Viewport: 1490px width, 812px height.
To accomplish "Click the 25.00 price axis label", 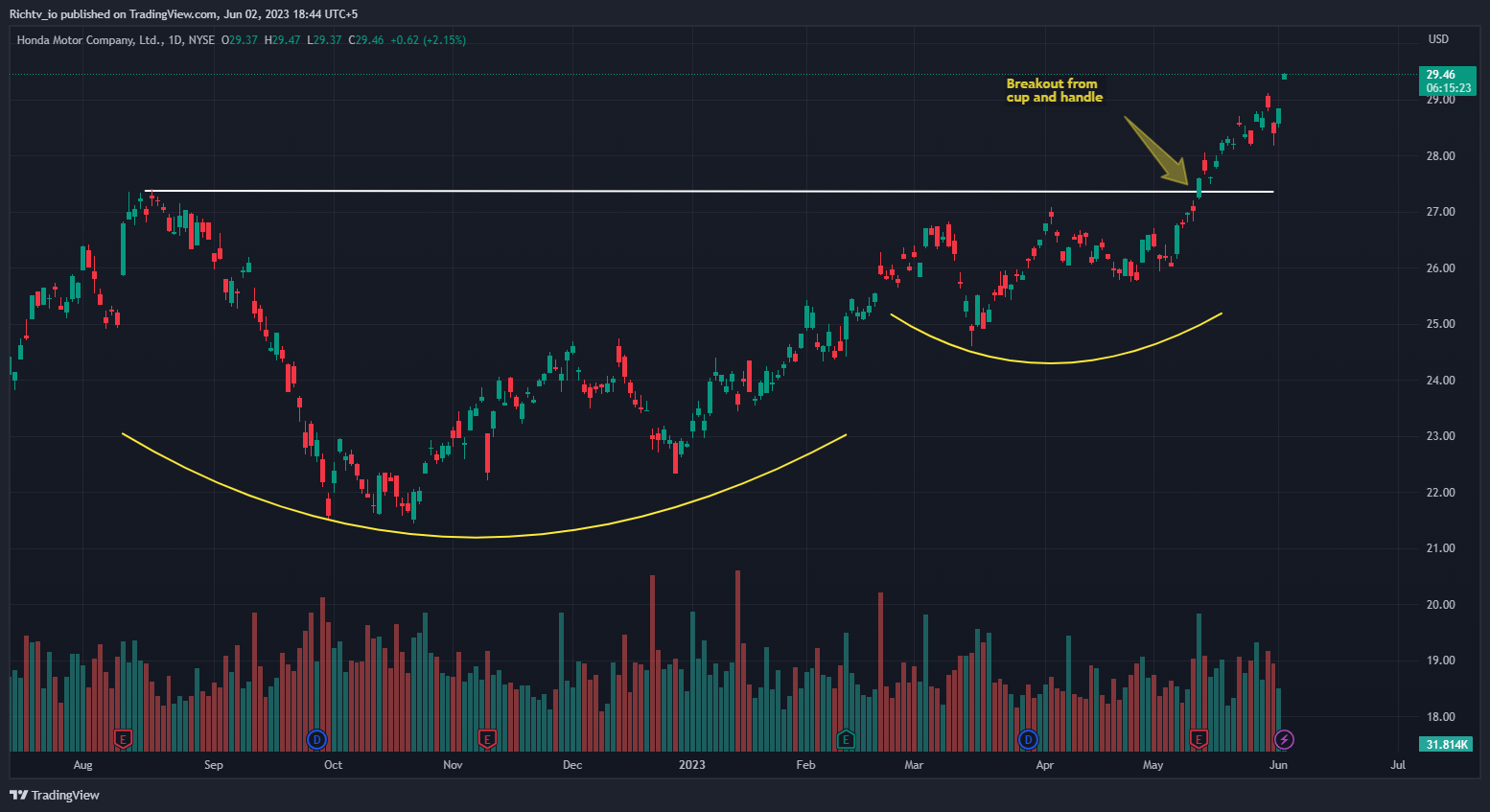I will click(1440, 324).
